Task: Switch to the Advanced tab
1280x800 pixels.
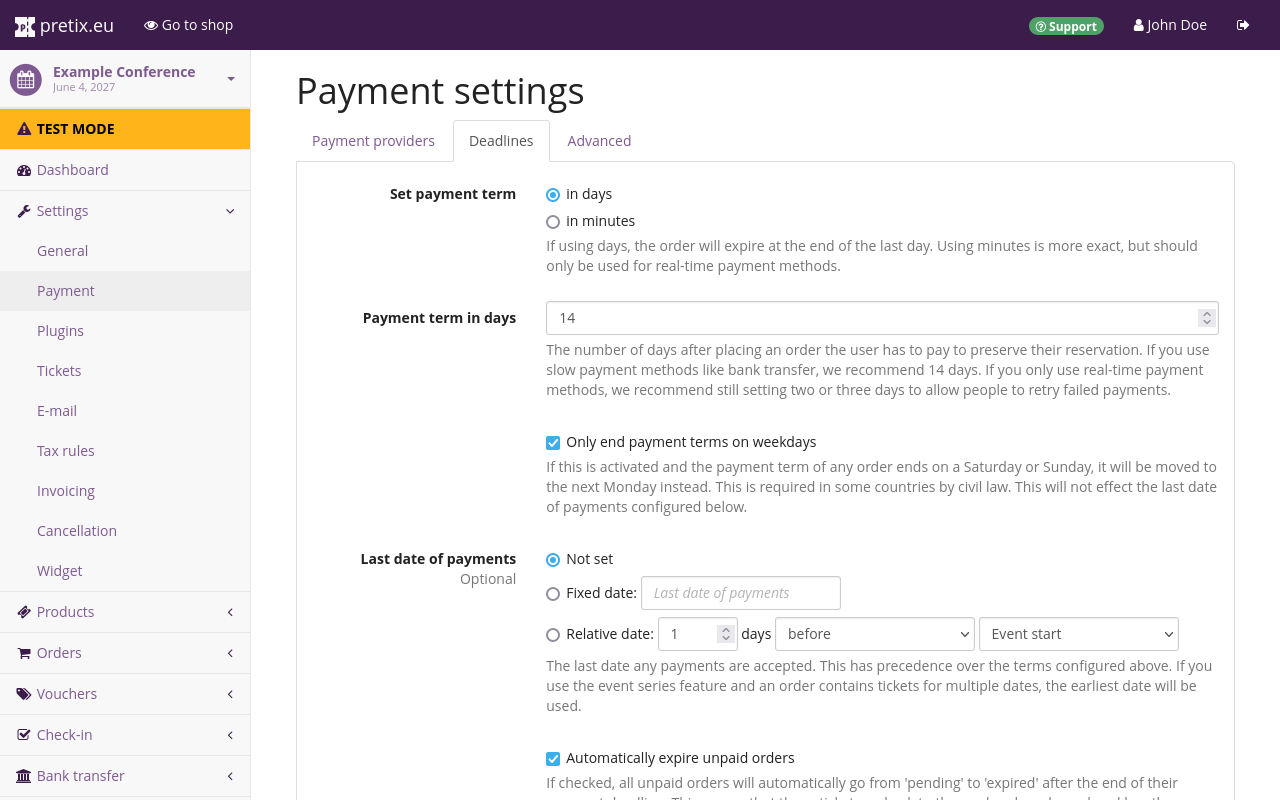Action: 599,141
